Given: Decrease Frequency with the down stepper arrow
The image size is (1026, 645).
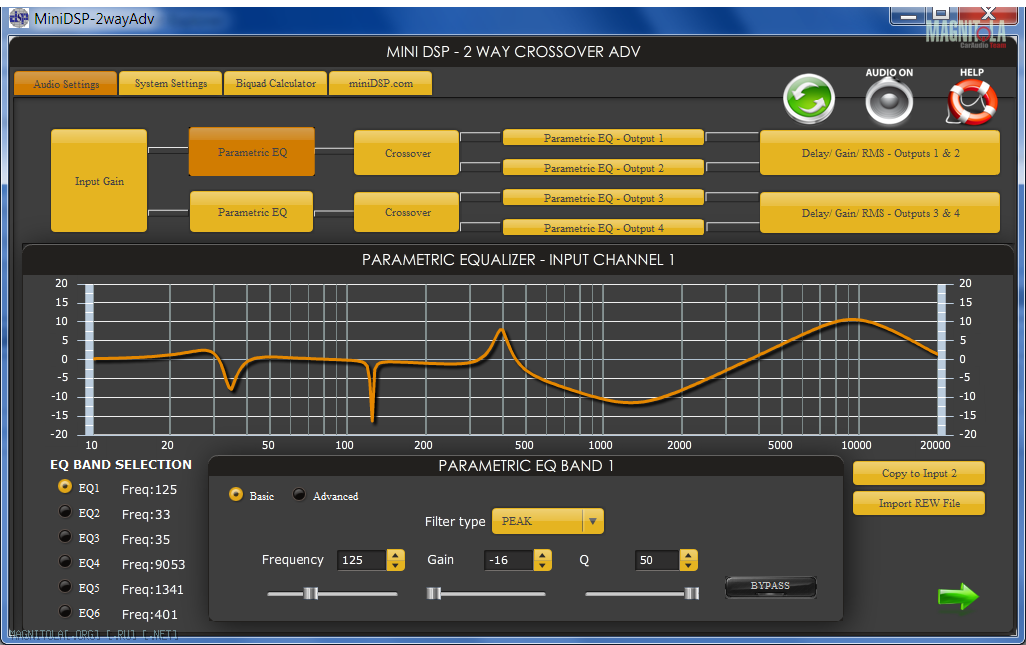Looking at the screenshot, I should coord(395,565).
